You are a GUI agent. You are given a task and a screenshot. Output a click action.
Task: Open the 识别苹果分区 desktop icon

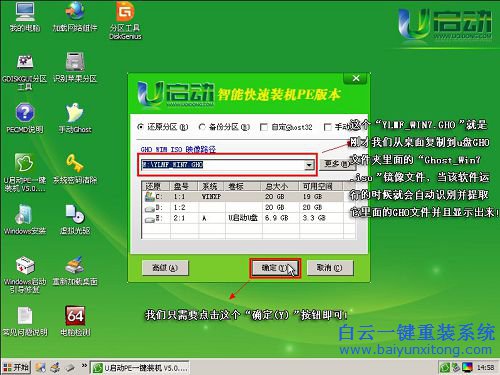coord(75,68)
